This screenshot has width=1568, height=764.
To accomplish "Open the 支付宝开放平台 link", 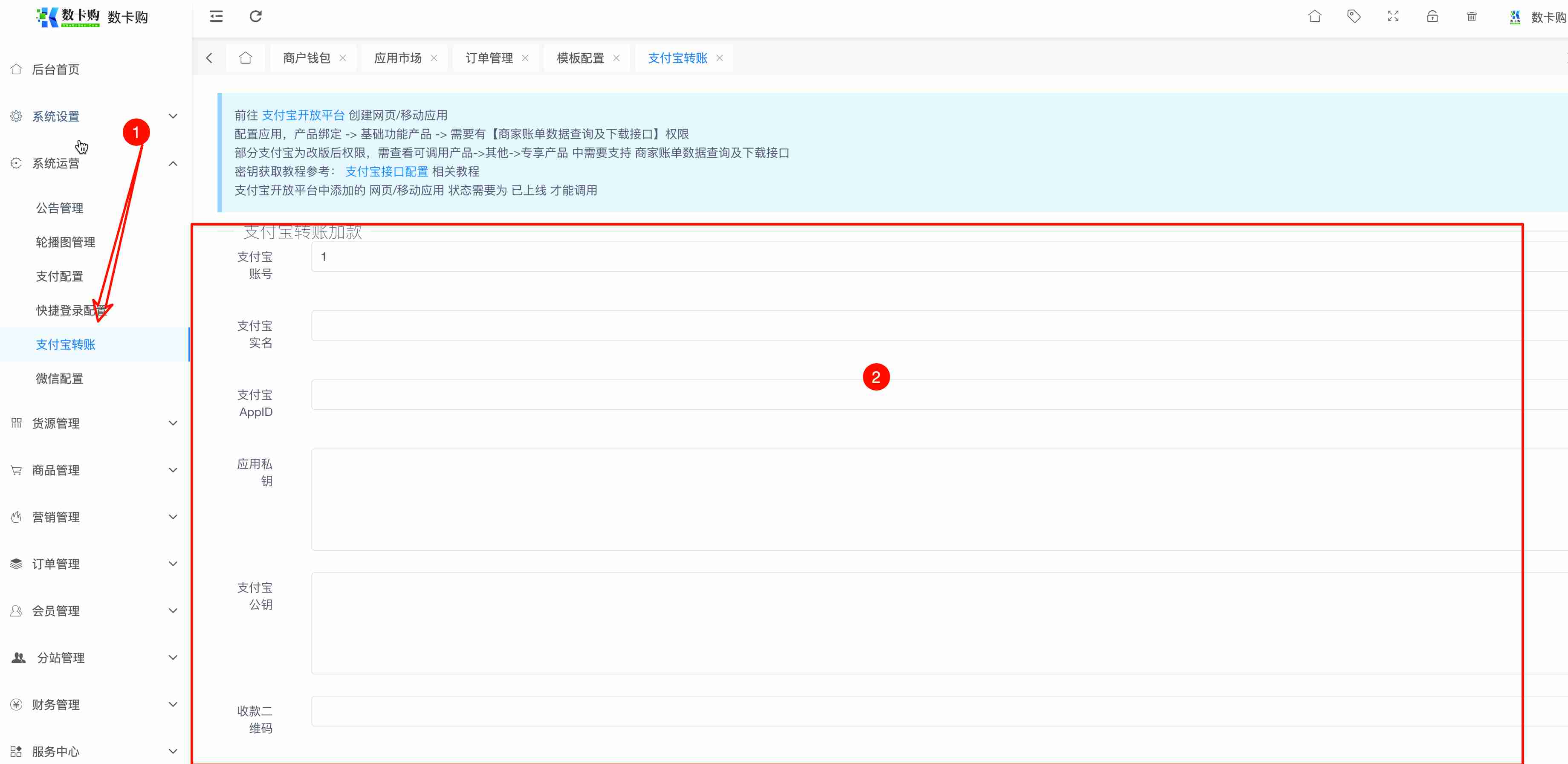I will pyautogui.click(x=303, y=115).
